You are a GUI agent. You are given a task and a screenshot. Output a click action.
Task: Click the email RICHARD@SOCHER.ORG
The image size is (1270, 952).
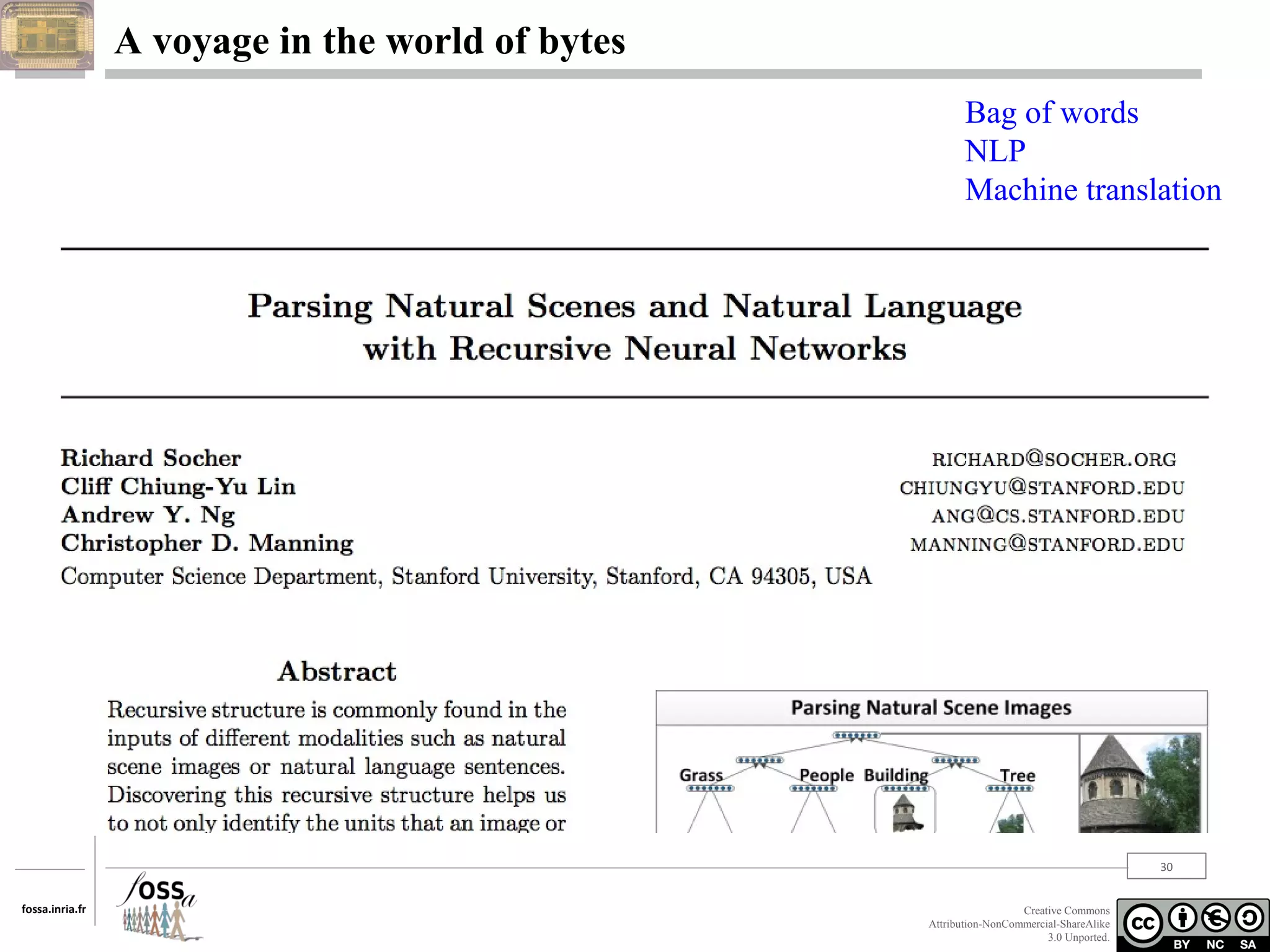click(1054, 459)
